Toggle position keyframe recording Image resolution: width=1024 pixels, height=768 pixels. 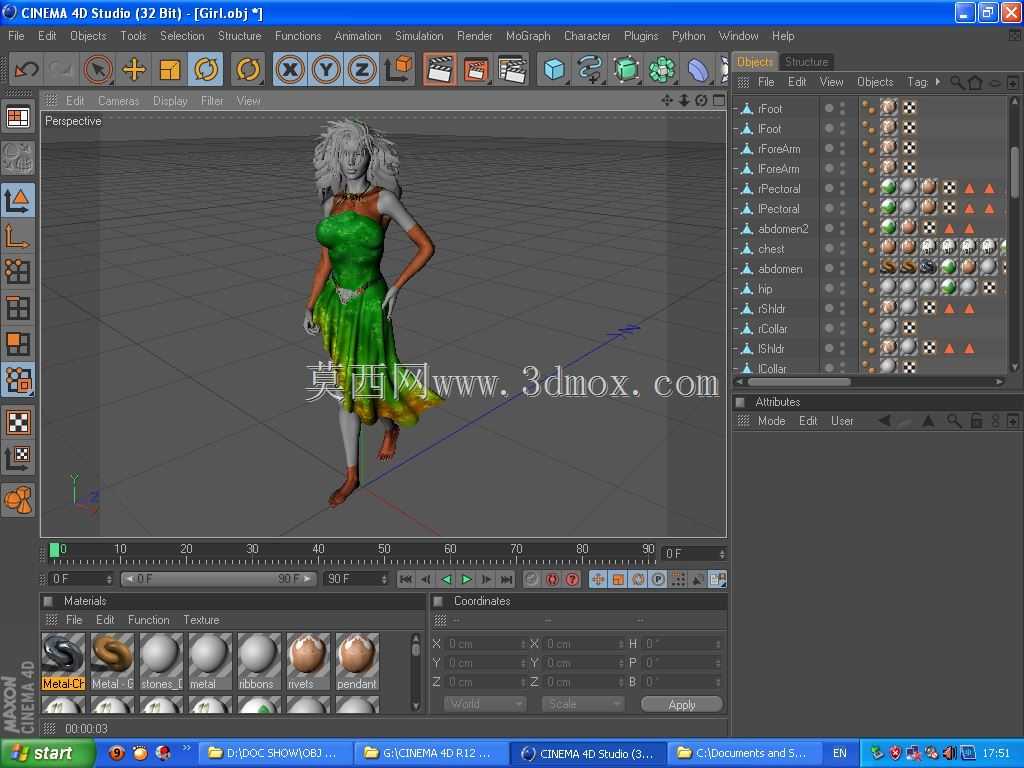pos(598,579)
